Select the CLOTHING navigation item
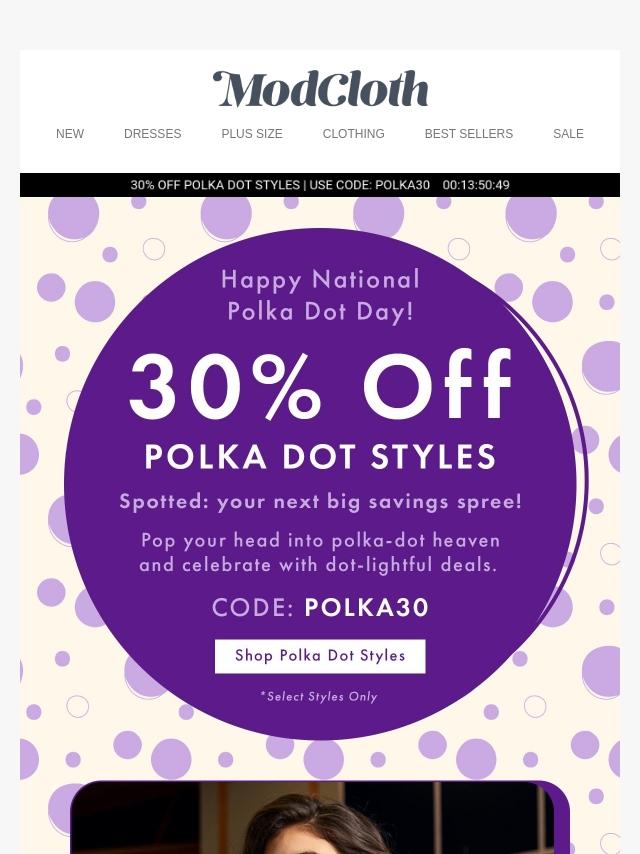This screenshot has height=854, width=640. [x=353, y=133]
